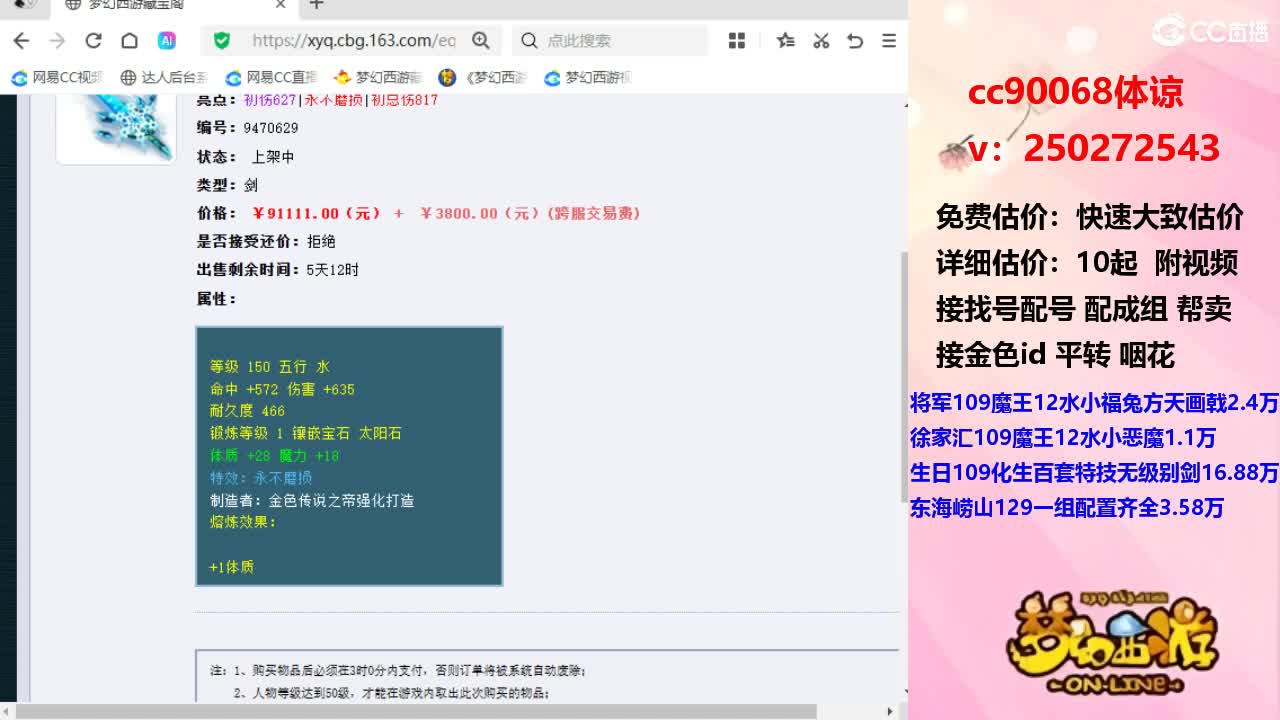
Task: Open the last 梦幻西游 bookmark on the bar
Action: (588, 77)
